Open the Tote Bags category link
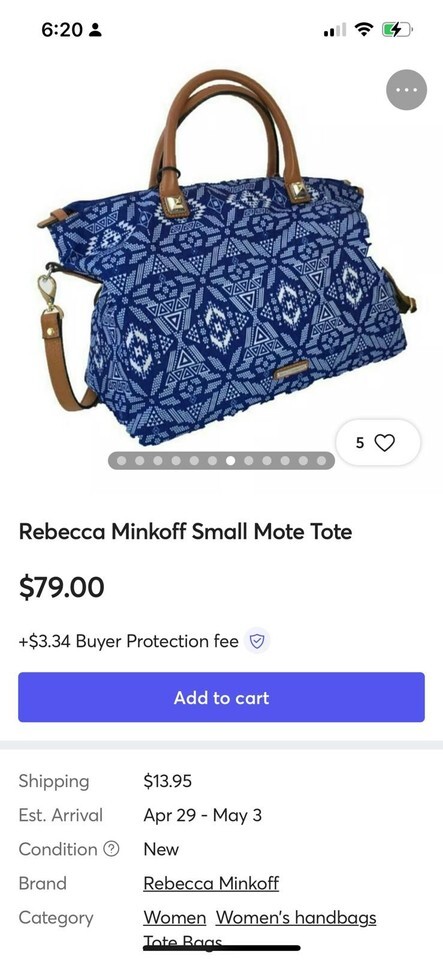Viewport: 443px width, 960px height. (x=182, y=942)
